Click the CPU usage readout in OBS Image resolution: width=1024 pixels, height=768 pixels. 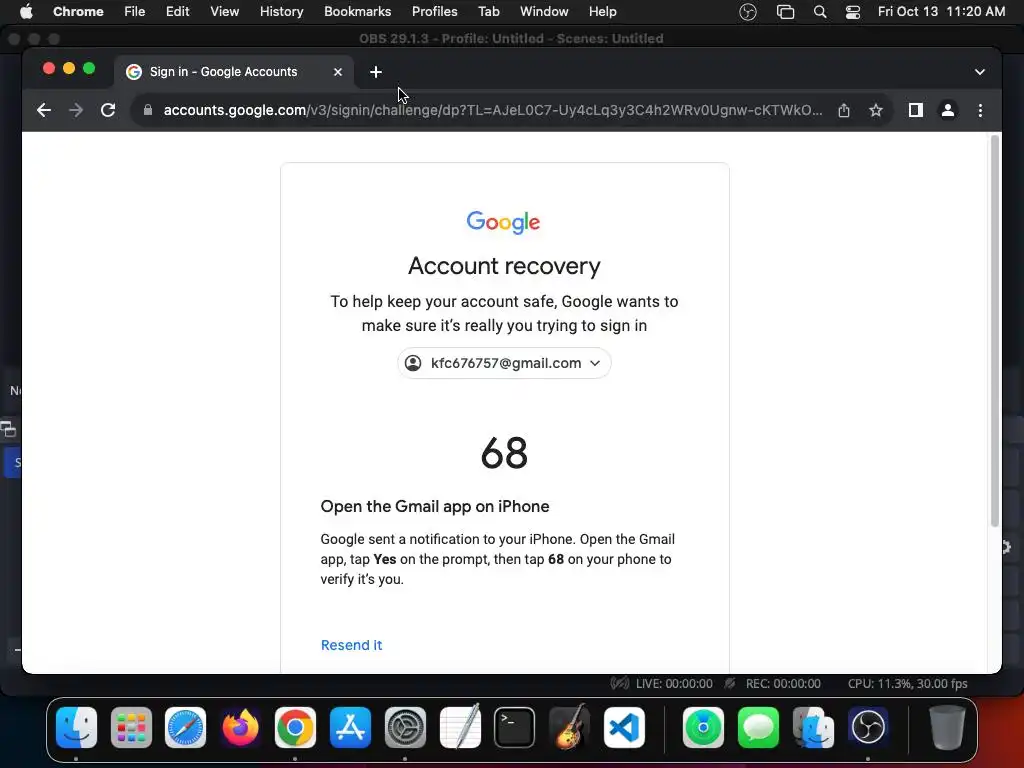point(907,684)
